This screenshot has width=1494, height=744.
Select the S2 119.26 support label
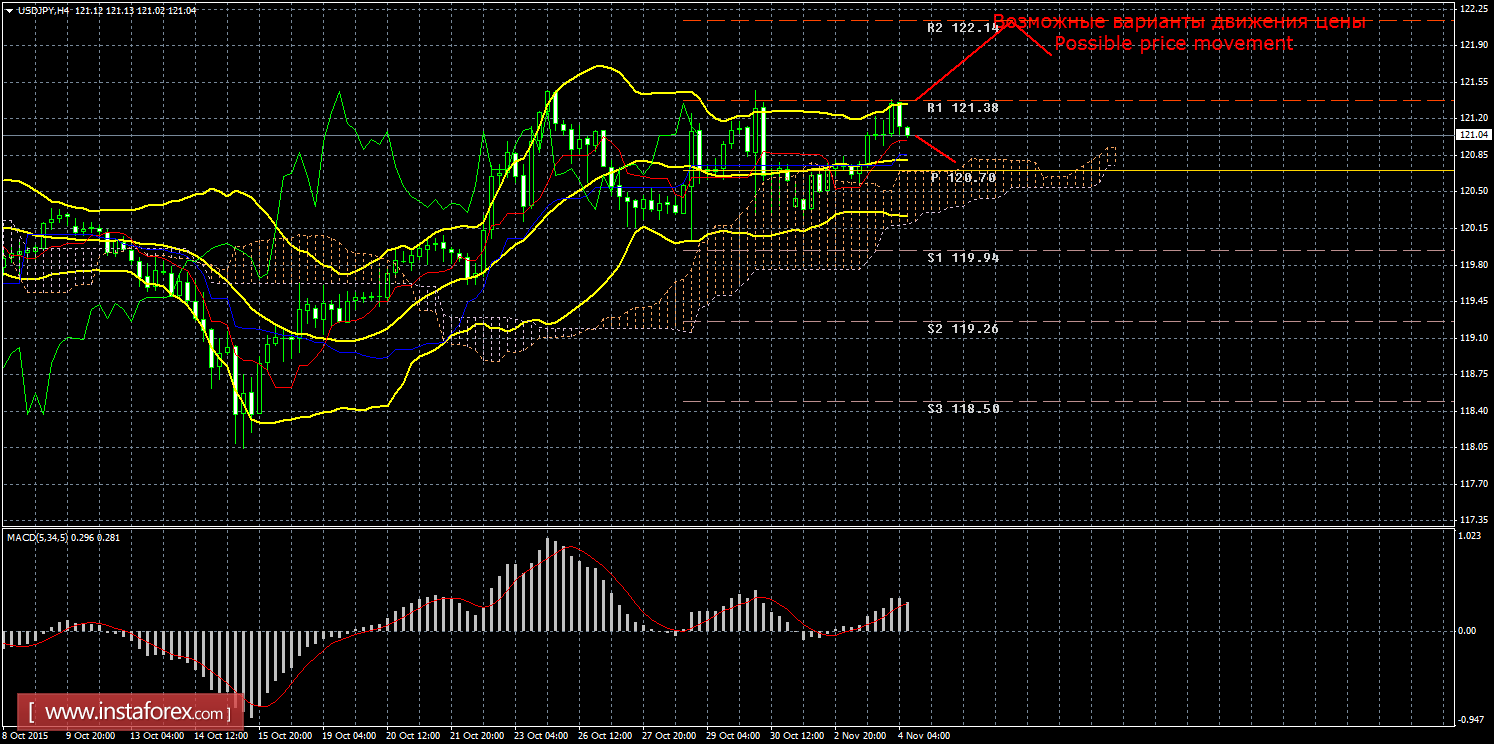click(962, 328)
